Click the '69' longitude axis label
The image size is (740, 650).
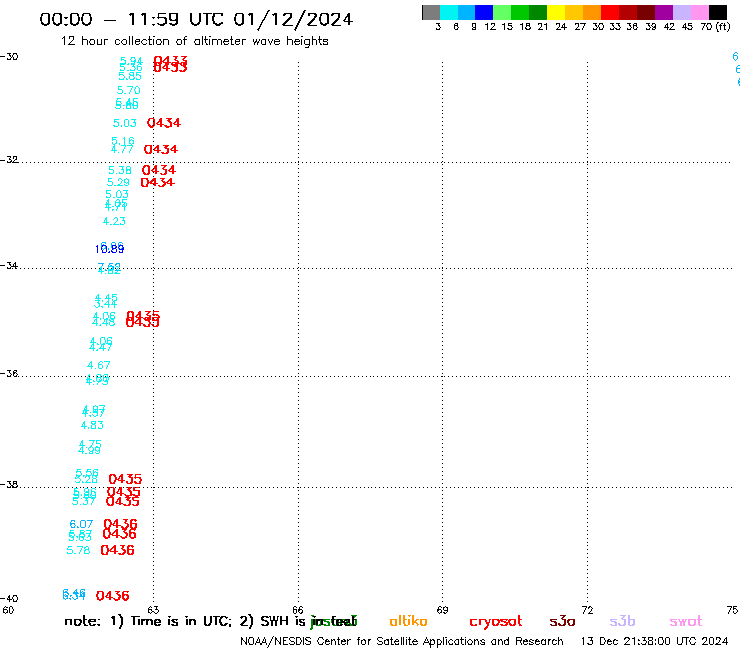pyautogui.click(x=442, y=610)
